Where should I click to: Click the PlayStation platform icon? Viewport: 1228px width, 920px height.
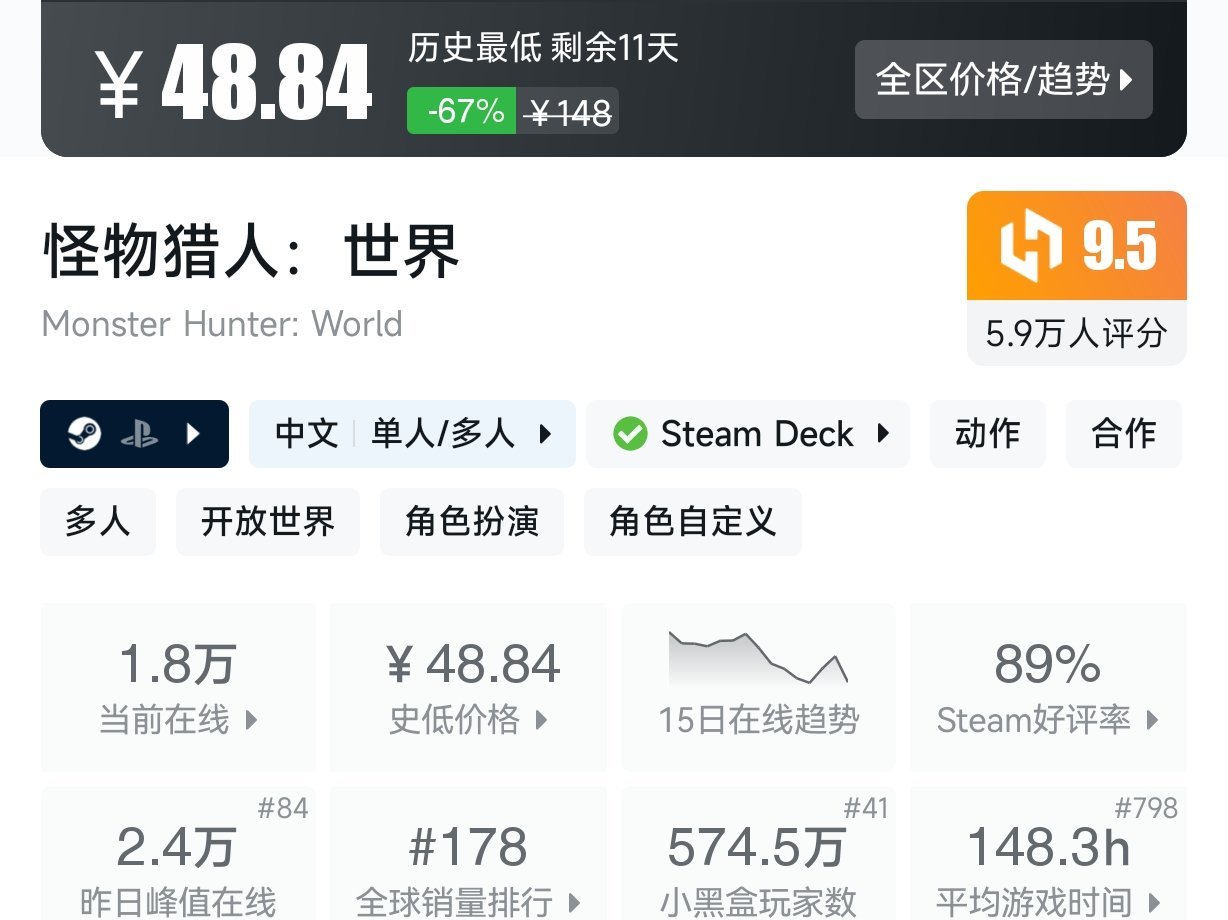point(140,434)
